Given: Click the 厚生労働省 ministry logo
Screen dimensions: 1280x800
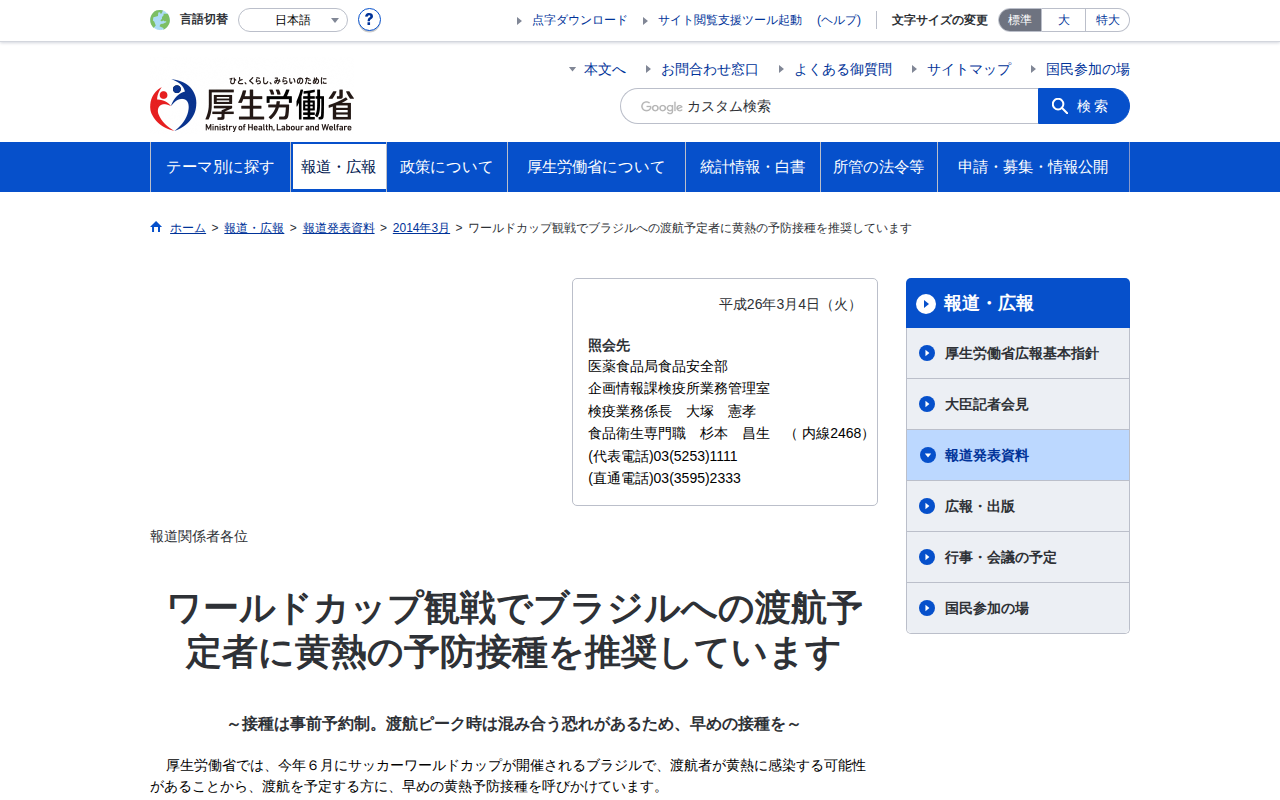Looking at the screenshot, I should click(252, 104).
